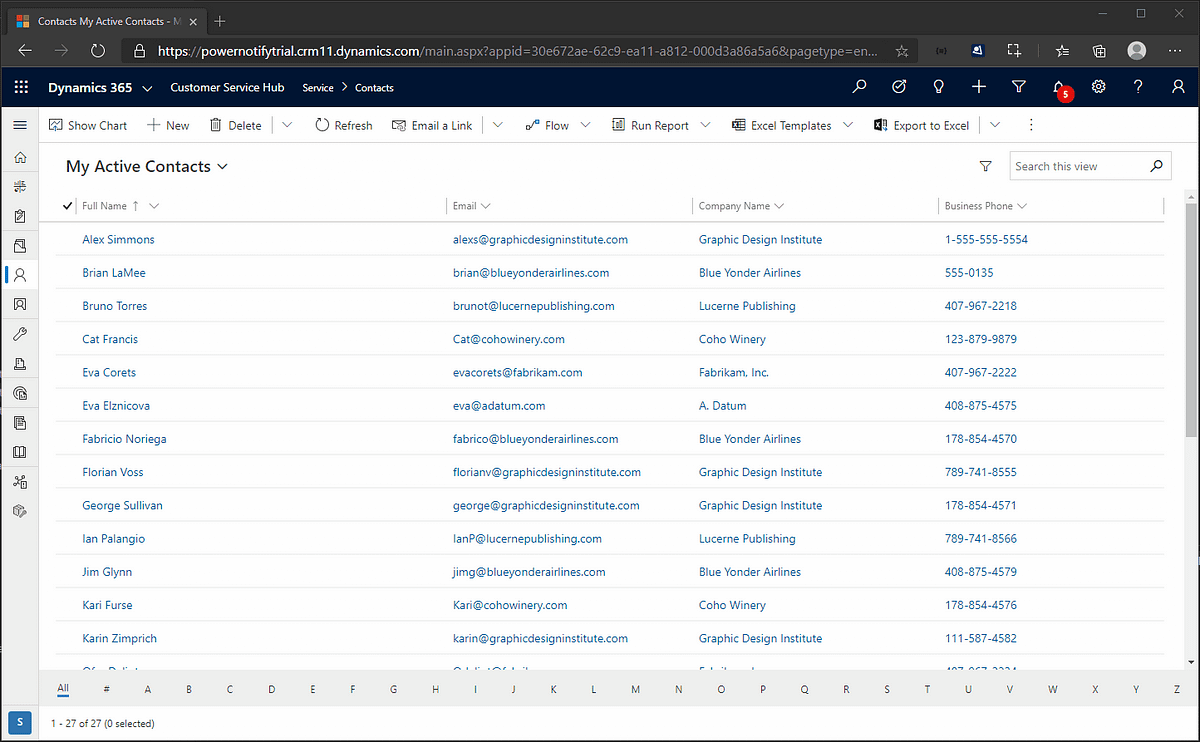Open Lucerne Publishing for Bruno Torres
The image size is (1200, 742).
point(747,306)
